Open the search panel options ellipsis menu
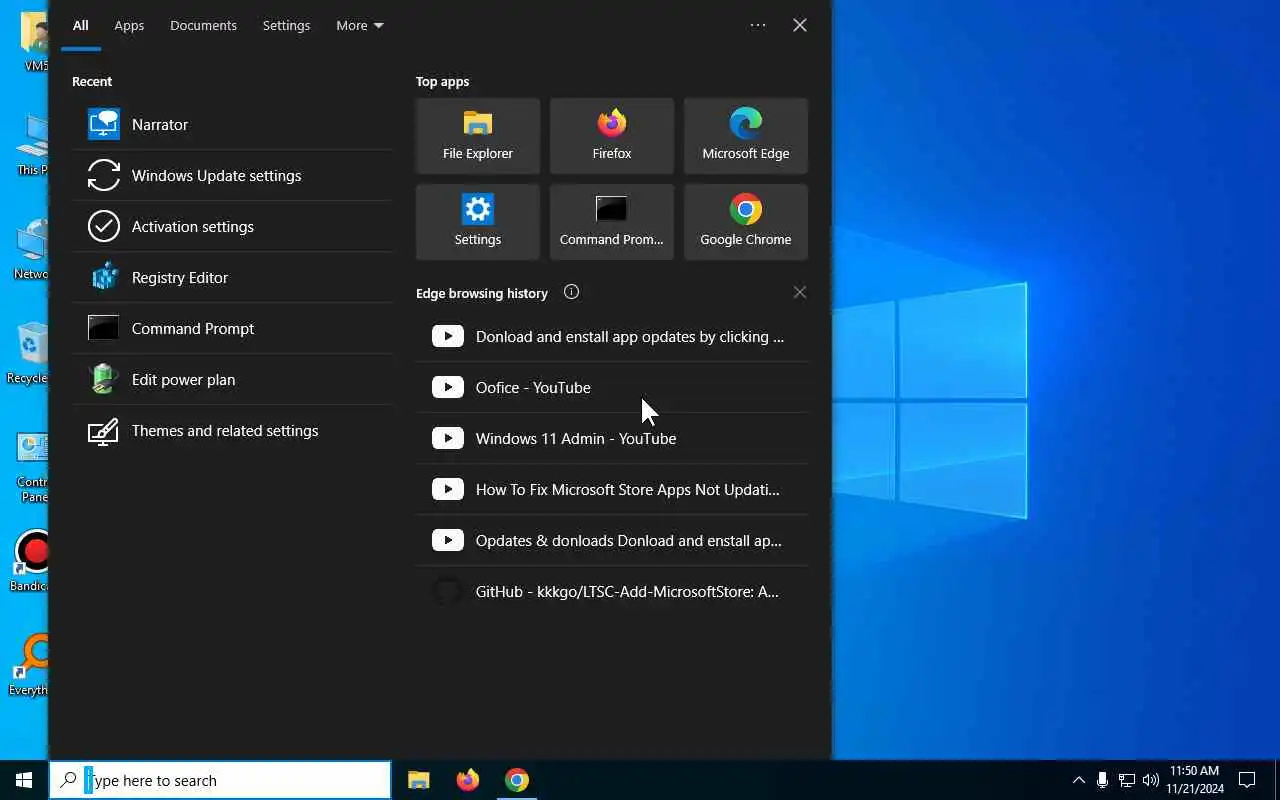Screen dimensions: 1280x800 [x=758, y=25]
